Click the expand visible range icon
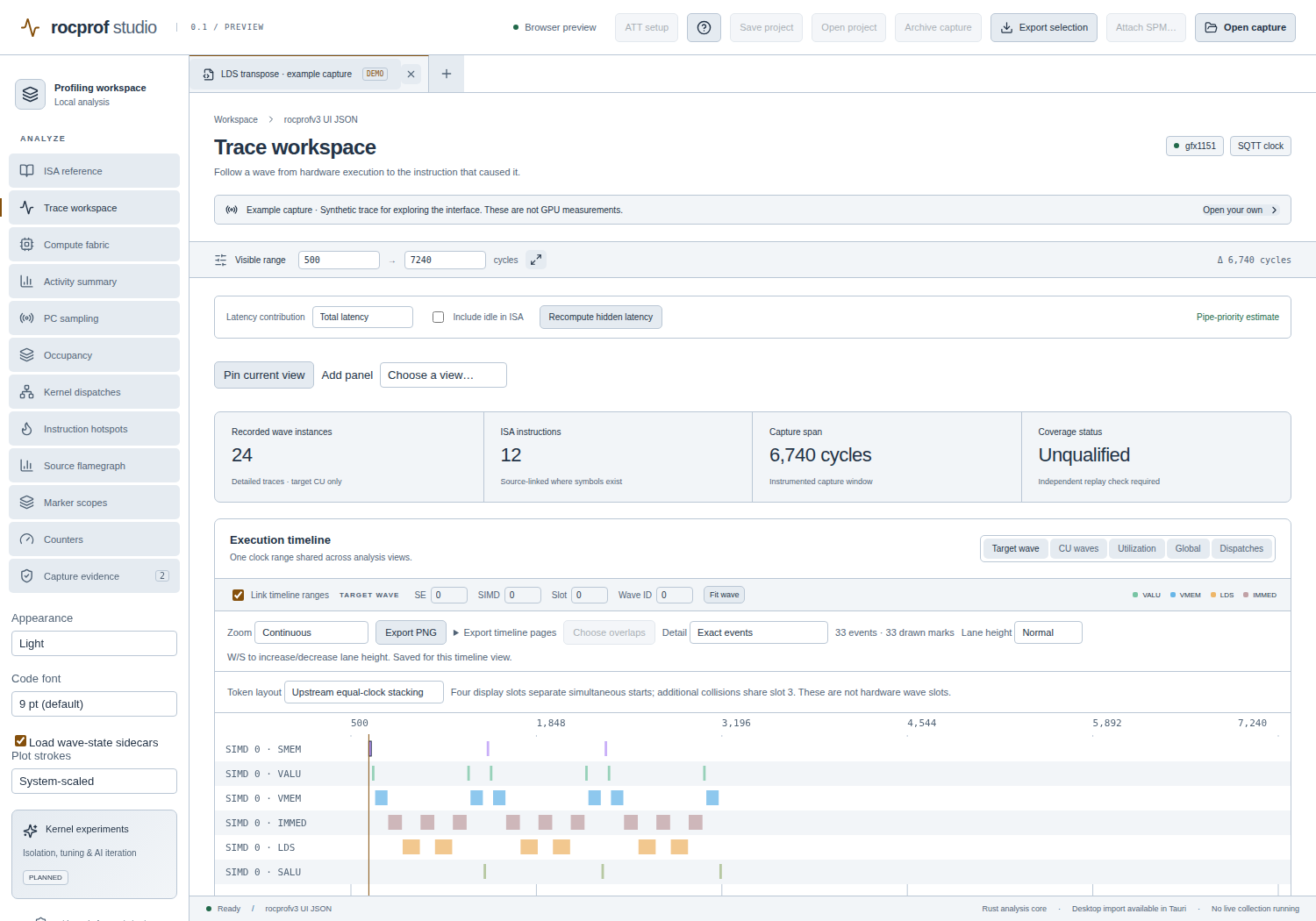This screenshot has width=1316, height=921. 536,260
